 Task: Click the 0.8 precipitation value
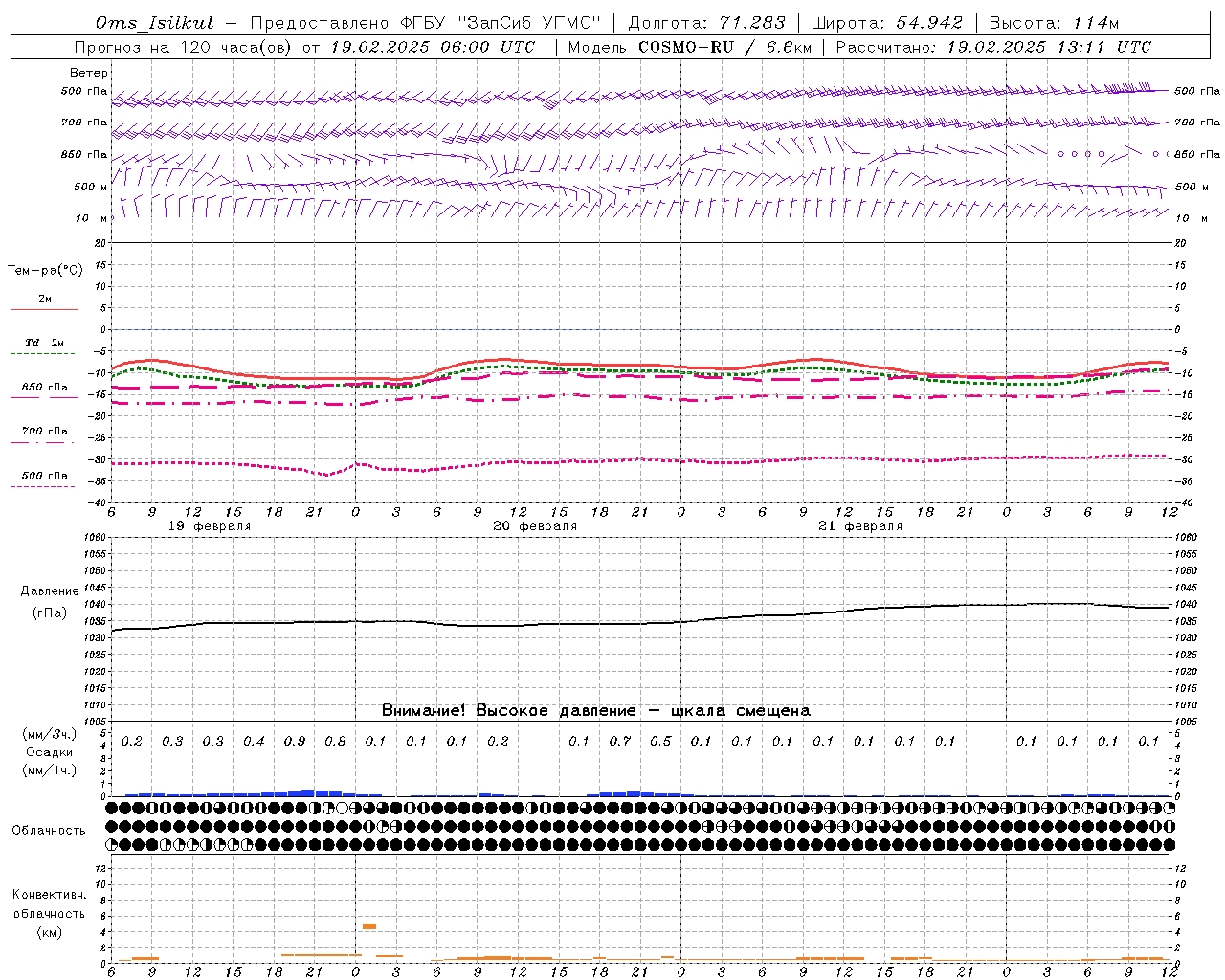[x=335, y=742]
